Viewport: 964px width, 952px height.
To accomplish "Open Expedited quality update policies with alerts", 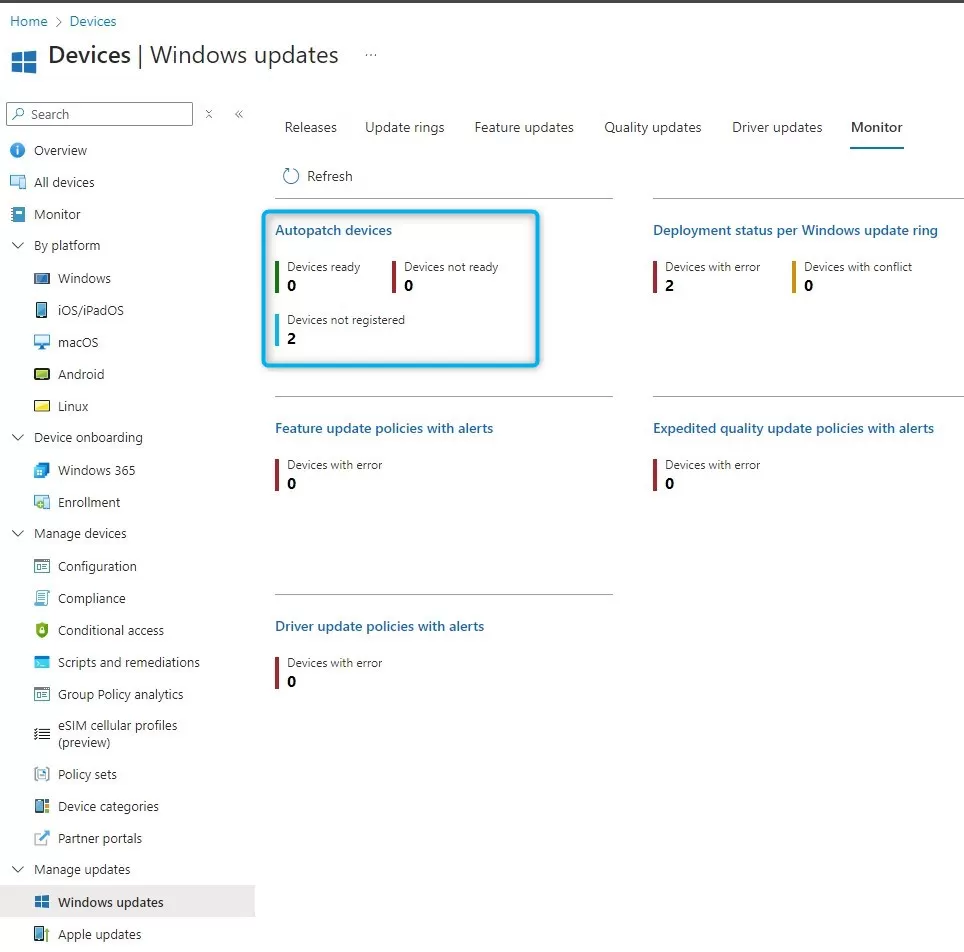I will point(793,428).
